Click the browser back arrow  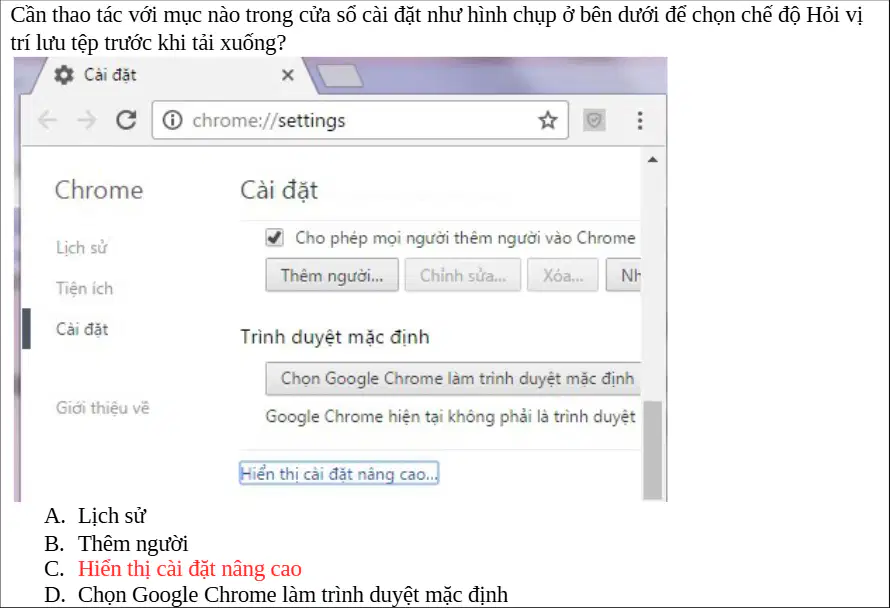[47, 120]
